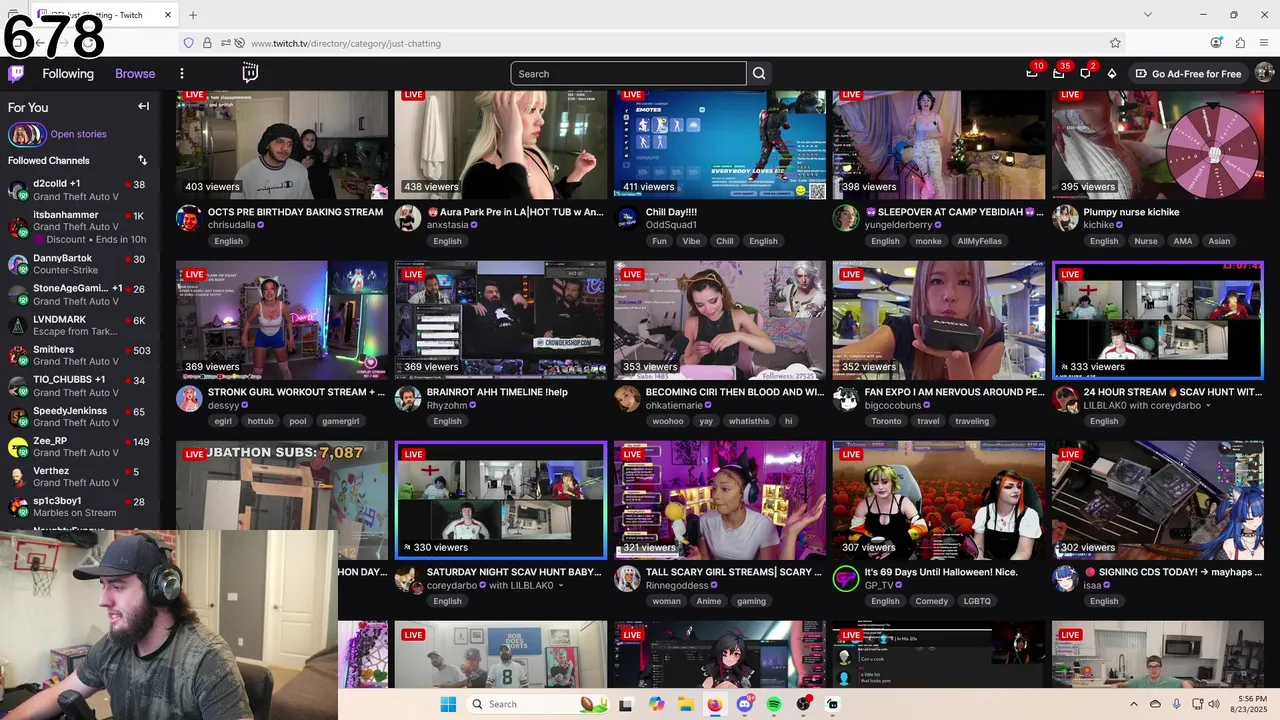Open a new browser tab
The width and height of the screenshot is (1280, 720).
193,15
